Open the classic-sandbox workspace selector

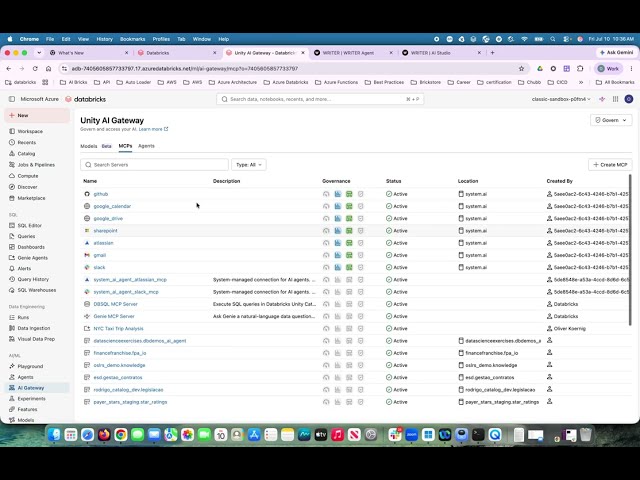click(561, 99)
